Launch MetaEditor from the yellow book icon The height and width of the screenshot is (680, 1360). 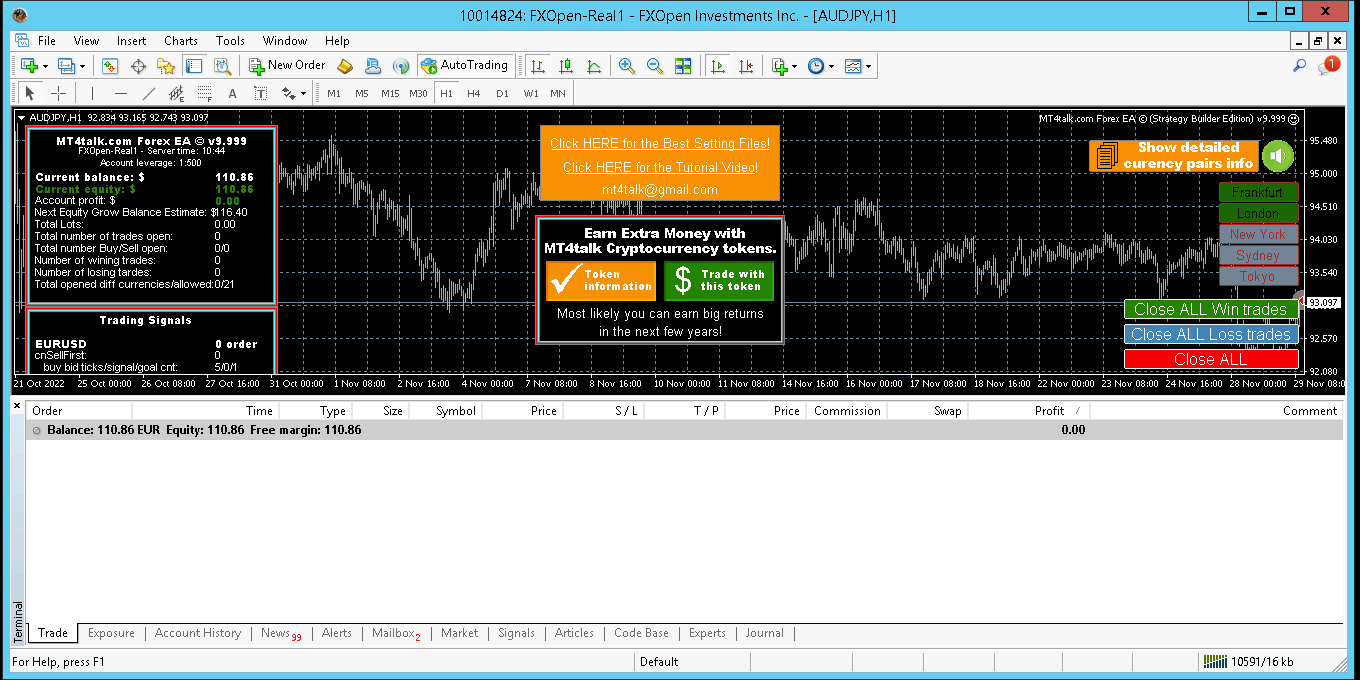tap(345, 66)
